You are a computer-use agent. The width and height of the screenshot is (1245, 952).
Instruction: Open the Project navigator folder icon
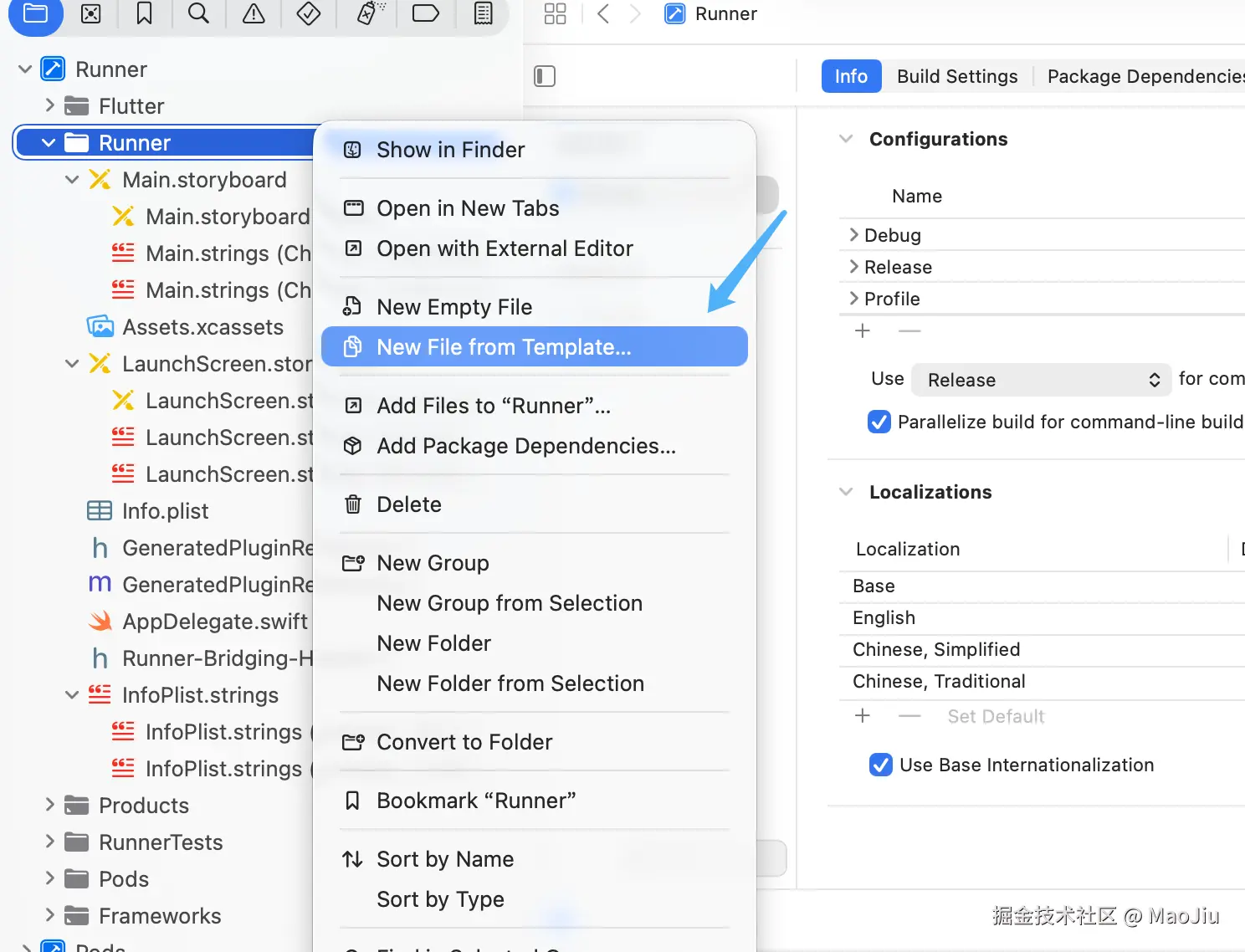35,13
